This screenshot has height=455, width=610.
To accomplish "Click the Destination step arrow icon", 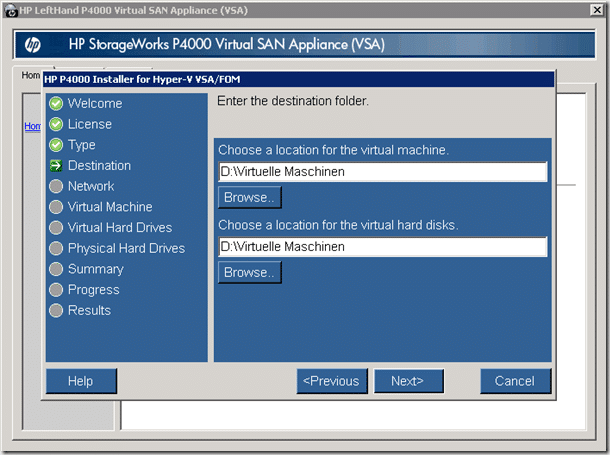I will pyautogui.click(x=56, y=166).
